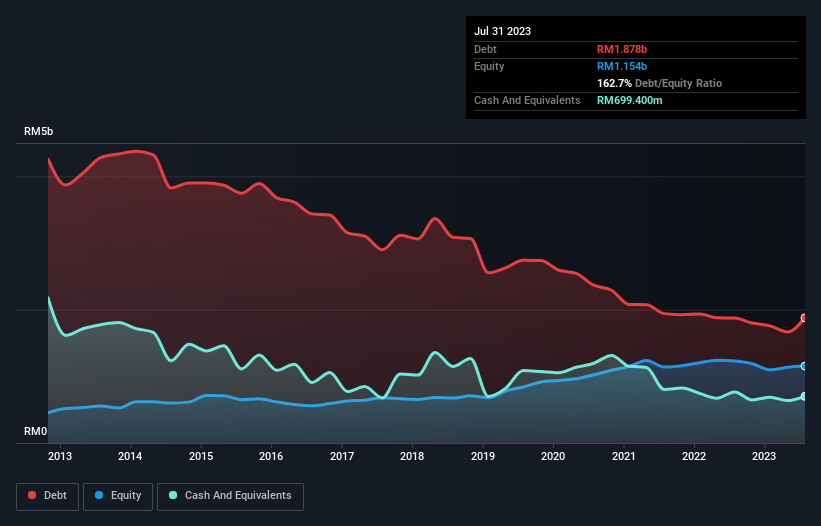Click the RM699.400m cash value
The image size is (821, 526).
pos(629,100)
